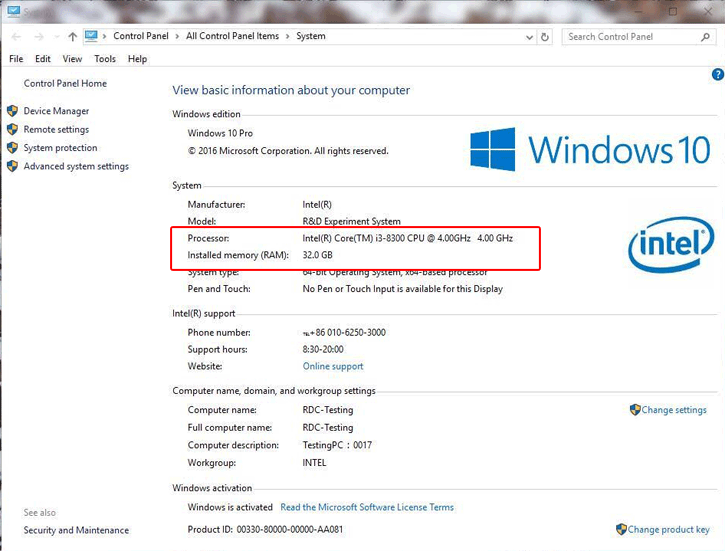The image size is (725, 551).
Task: Expand the chevron before Control Panel breadcrumb
Action: (x=104, y=37)
